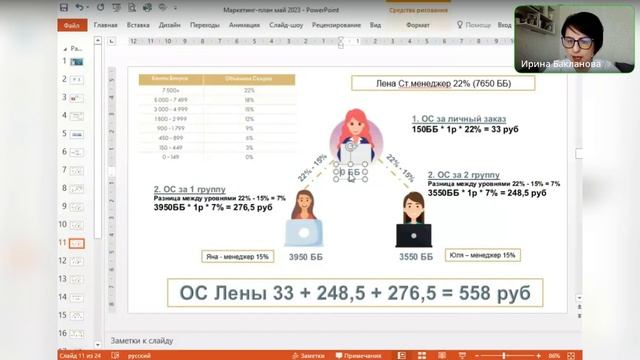Click the Вход sign-in link
The height and width of the screenshot is (360, 640).
504,25
